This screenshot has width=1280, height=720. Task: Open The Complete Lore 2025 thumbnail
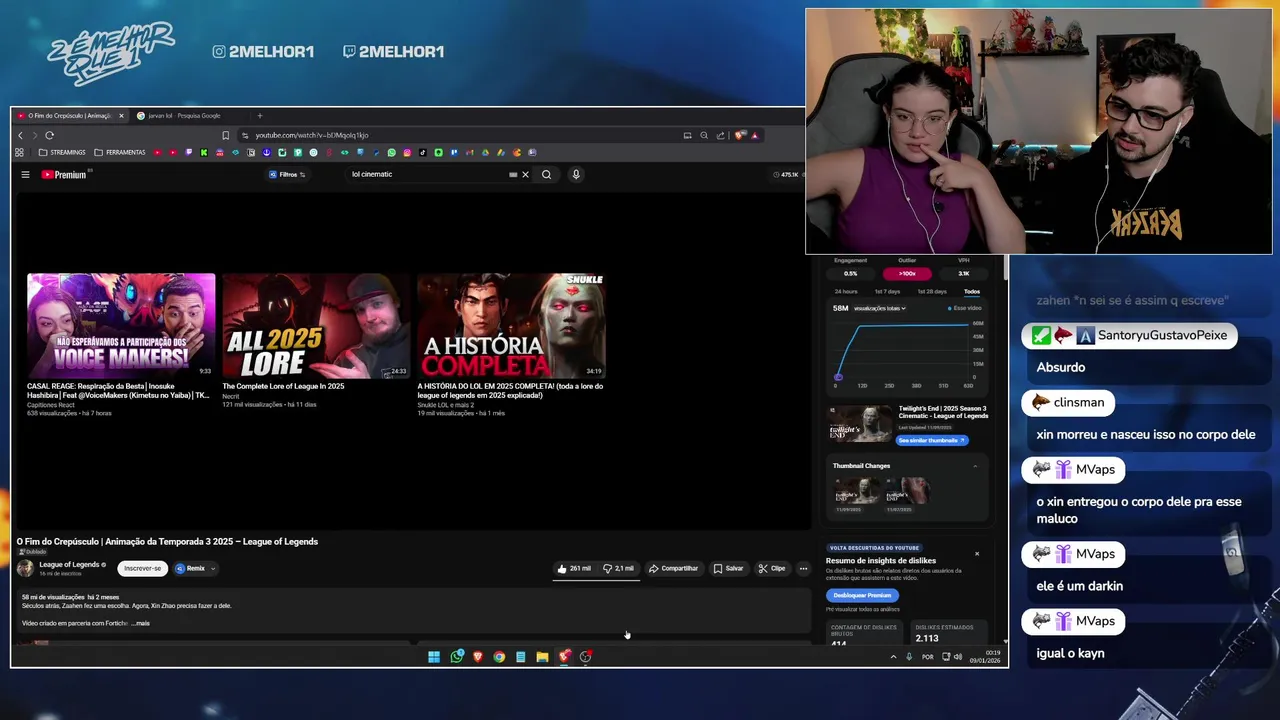coord(316,326)
